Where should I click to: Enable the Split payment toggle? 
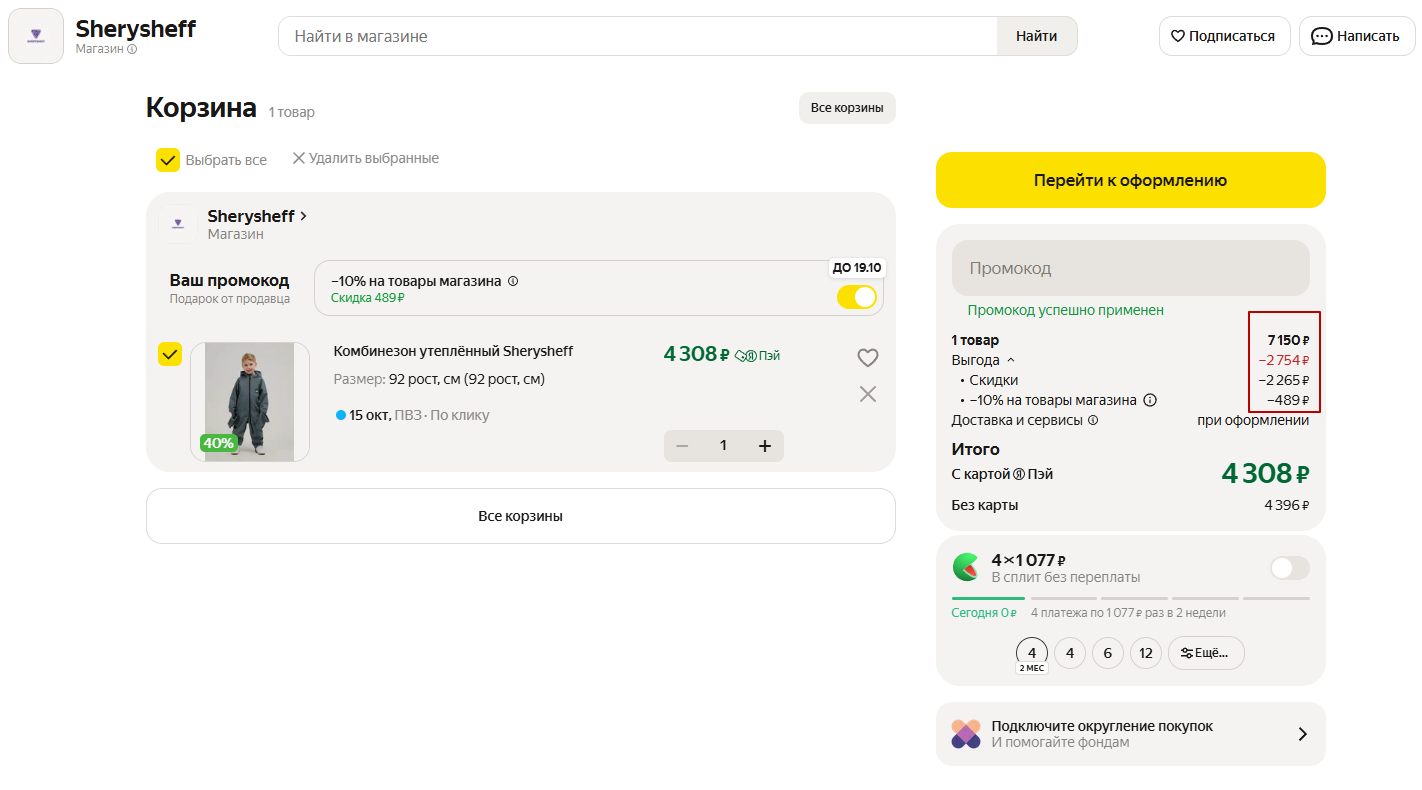1289,568
